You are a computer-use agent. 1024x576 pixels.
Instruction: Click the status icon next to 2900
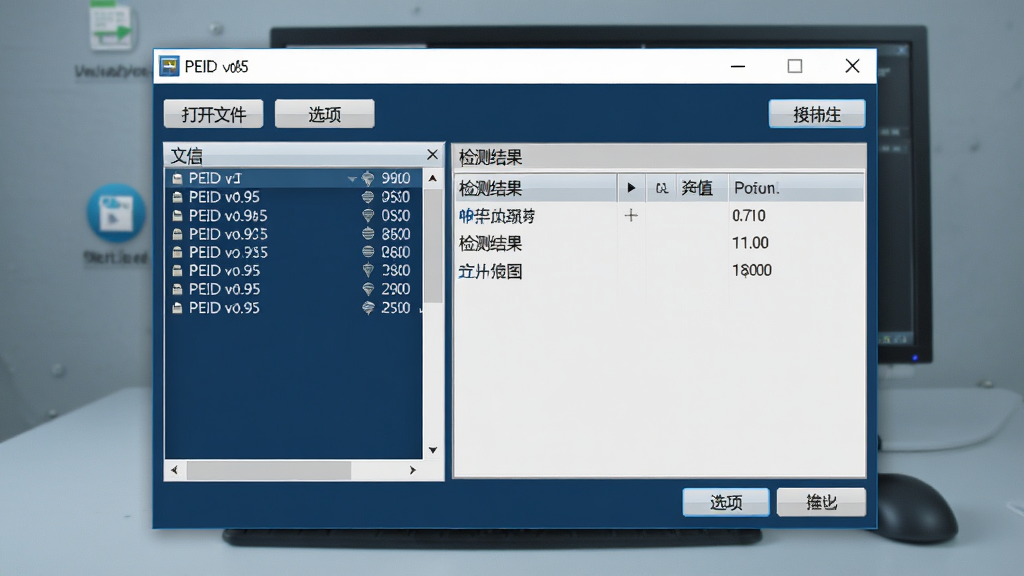pos(368,289)
